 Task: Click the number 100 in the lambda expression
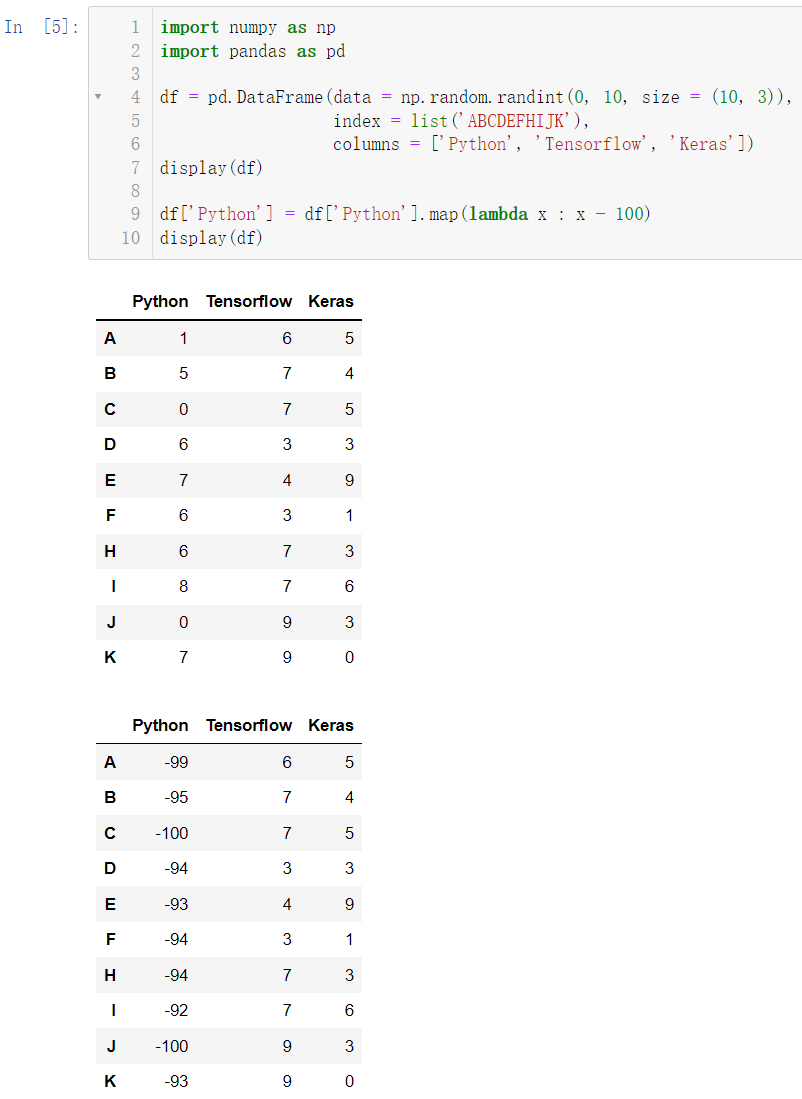629,214
